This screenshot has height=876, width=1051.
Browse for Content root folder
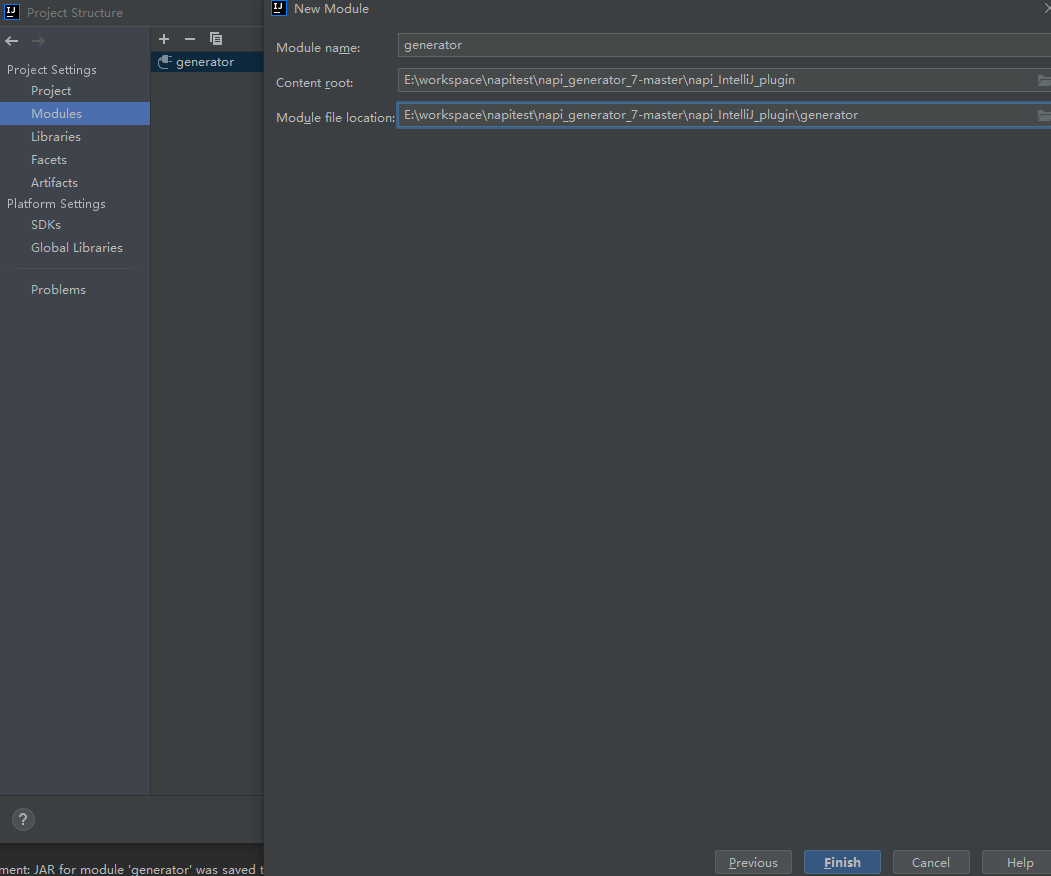1044,80
